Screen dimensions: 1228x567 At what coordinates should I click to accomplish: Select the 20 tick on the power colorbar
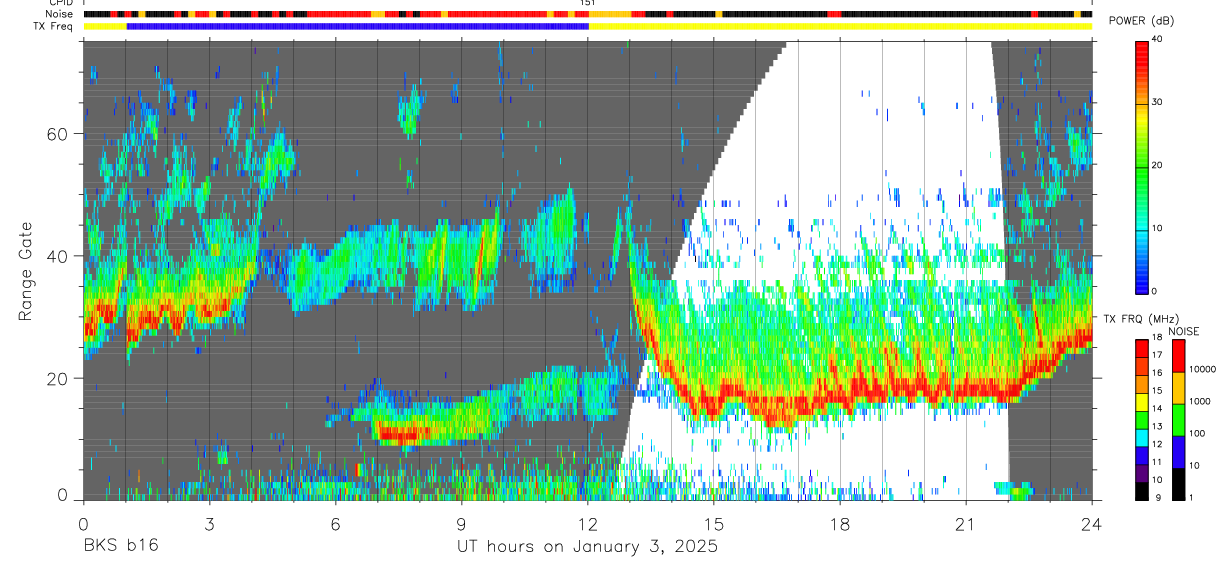tap(1158, 165)
